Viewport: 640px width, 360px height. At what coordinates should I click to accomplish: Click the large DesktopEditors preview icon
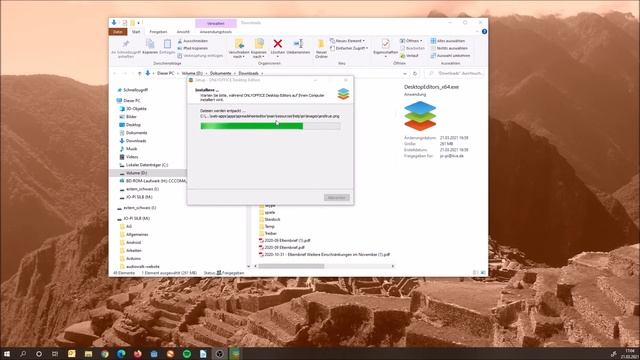point(420,116)
